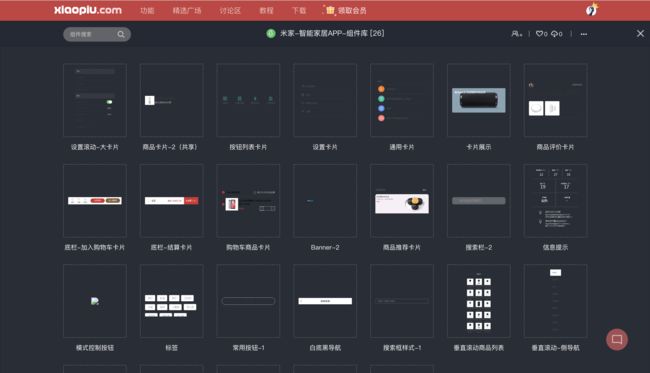Click the 白底黑导航 caption text

point(325,348)
